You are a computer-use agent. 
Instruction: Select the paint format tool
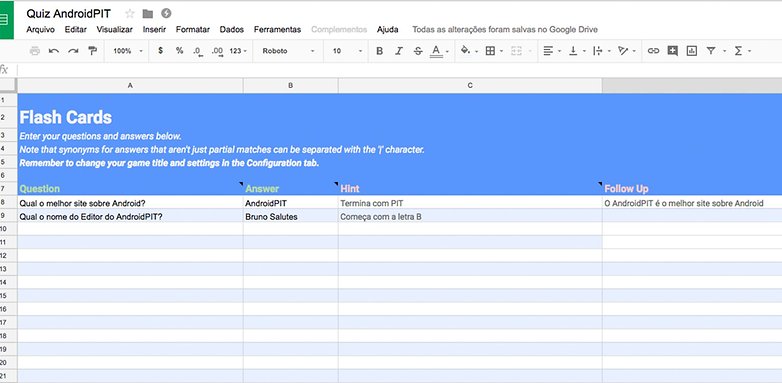[x=92, y=50]
